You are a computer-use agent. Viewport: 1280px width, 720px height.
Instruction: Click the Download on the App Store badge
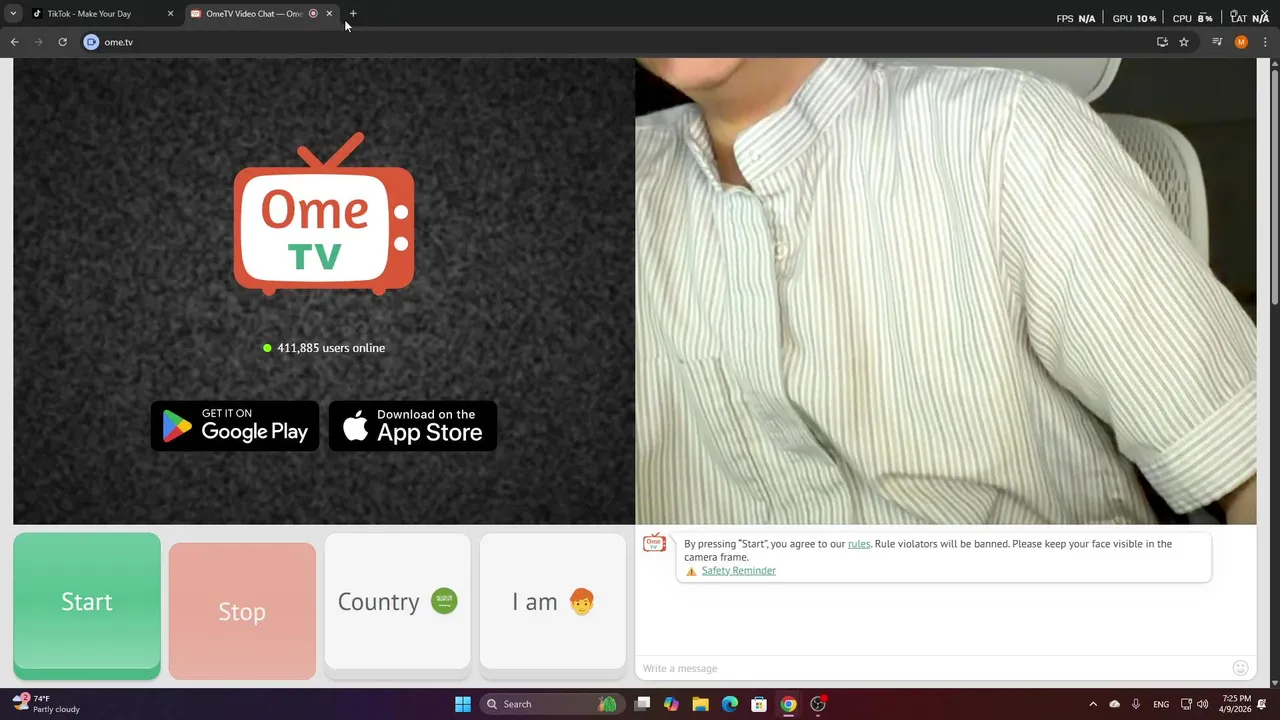(413, 426)
